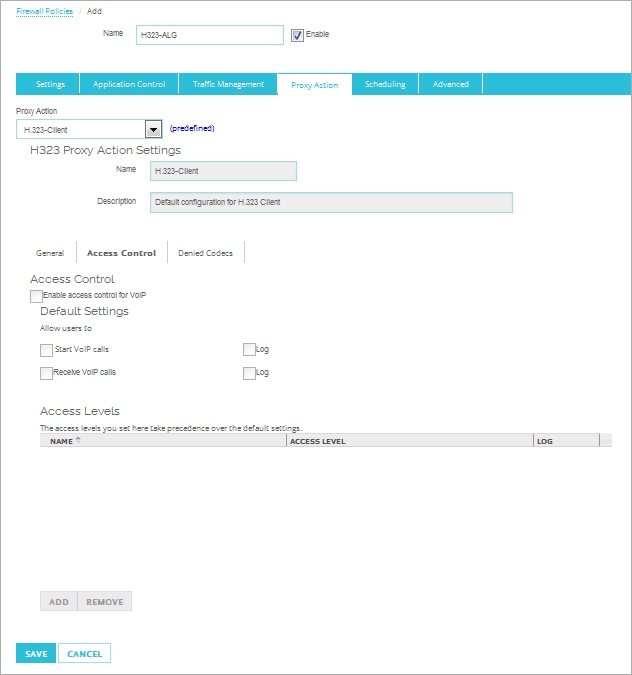Check the Receive VoIP calls option

coord(46,373)
